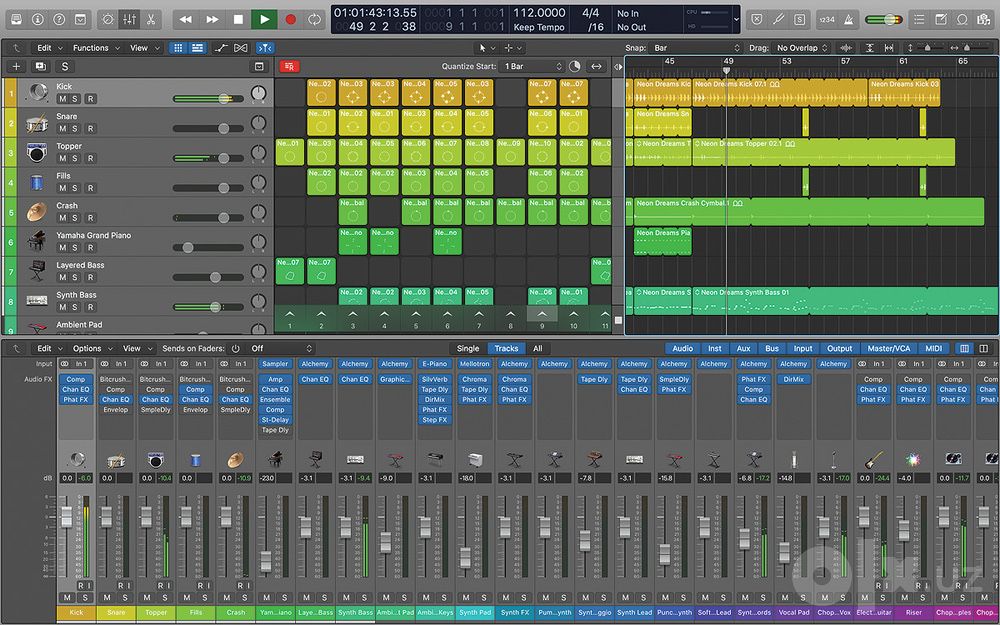Open the List Editors icon in the control bar
Image resolution: width=1000 pixels, height=625 pixels.
(919, 20)
